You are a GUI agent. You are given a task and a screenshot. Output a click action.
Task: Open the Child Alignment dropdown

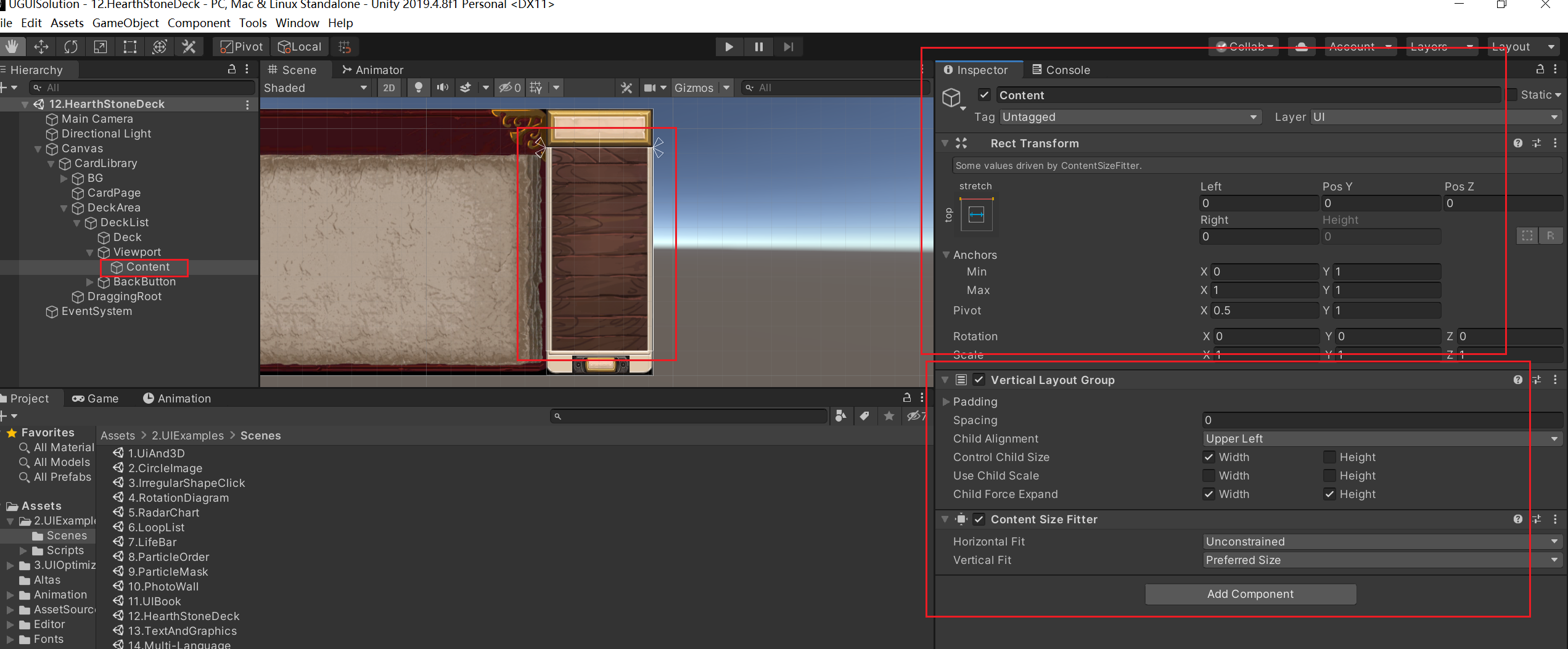pos(1381,439)
